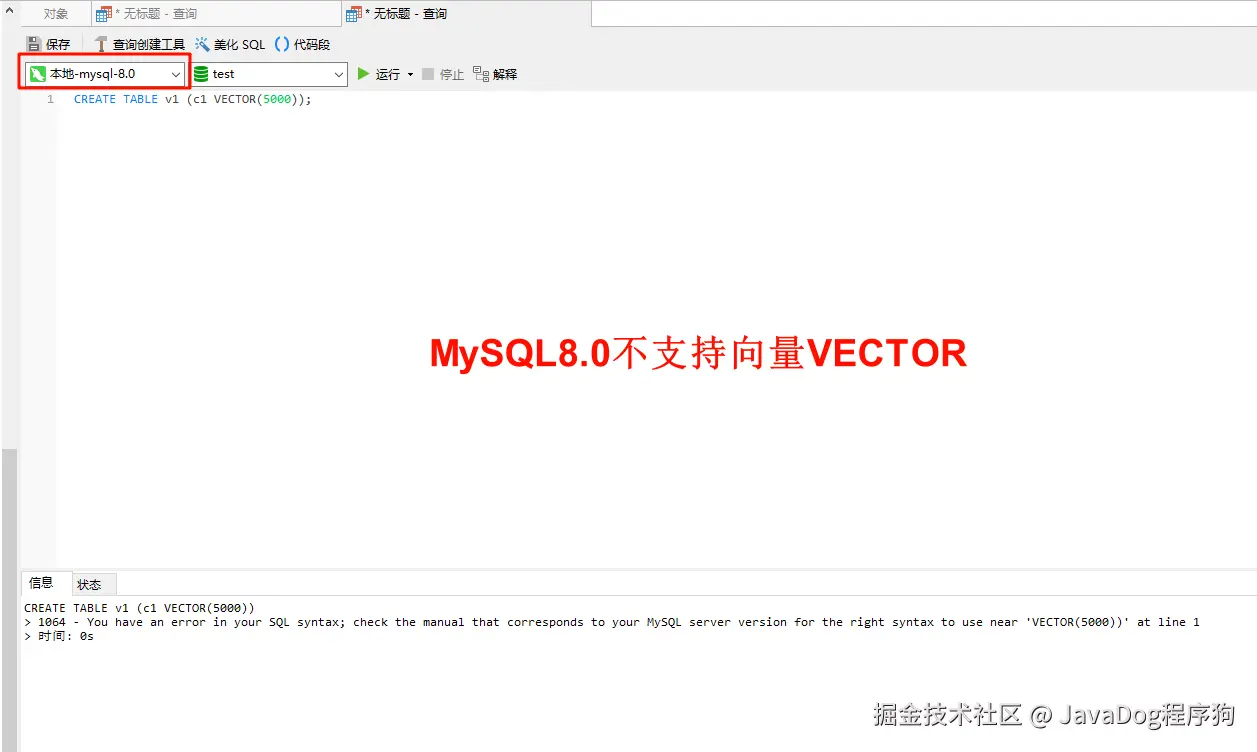Screen dimensions: 1257x752
Task: Switch to the Objects (对象) tab
Action: pyautogui.click(x=56, y=14)
